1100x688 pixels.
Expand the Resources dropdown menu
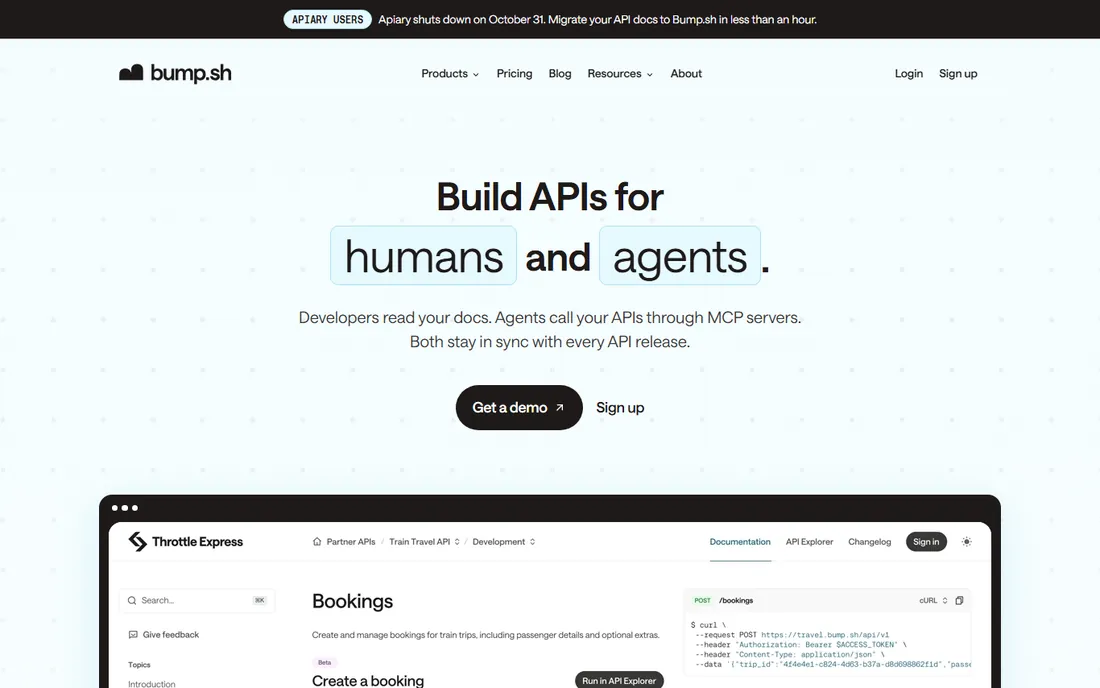[x=620, y=74]
